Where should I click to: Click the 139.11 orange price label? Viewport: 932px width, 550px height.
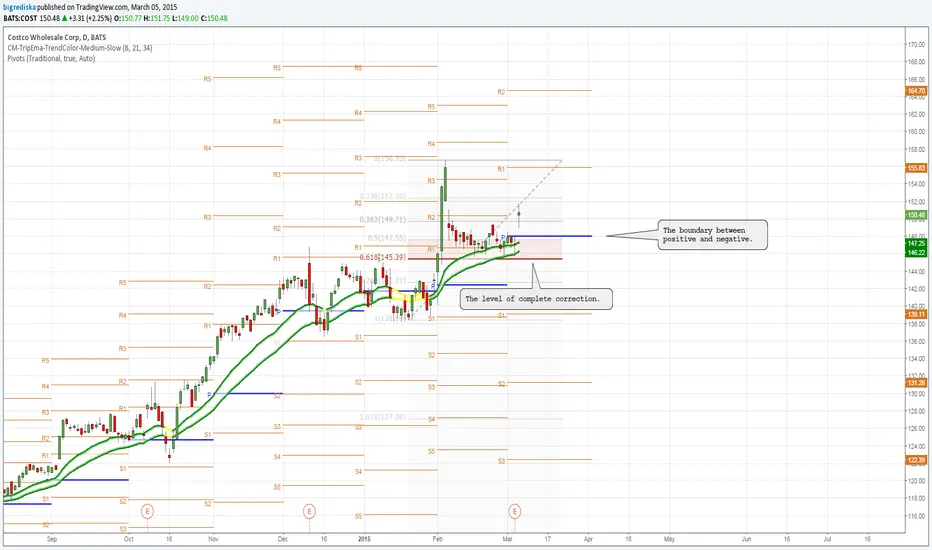[x=916, y=315]
